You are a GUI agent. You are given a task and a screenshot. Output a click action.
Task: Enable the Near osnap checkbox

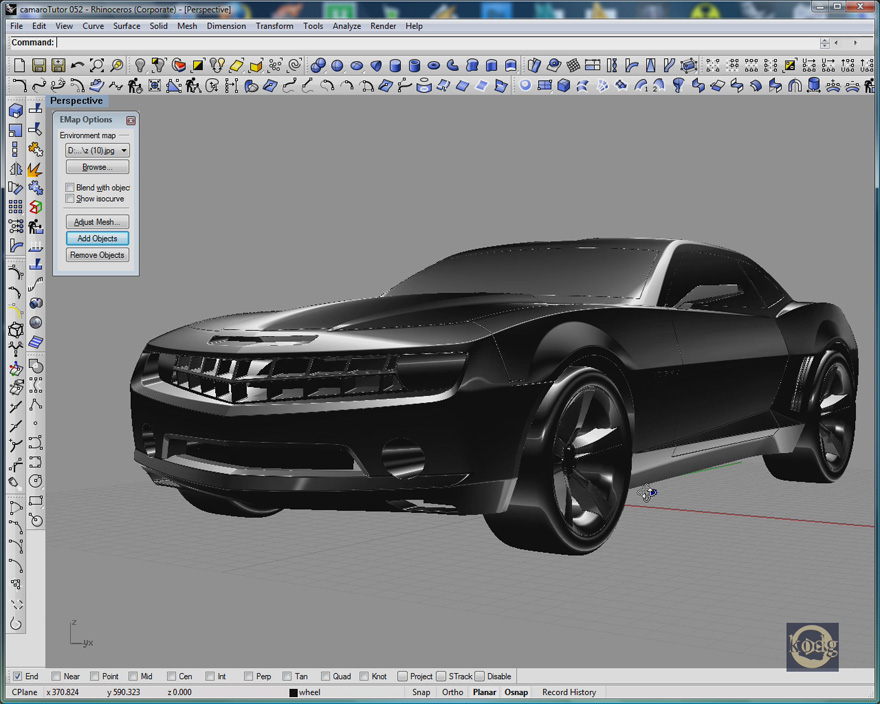[56, 676]
